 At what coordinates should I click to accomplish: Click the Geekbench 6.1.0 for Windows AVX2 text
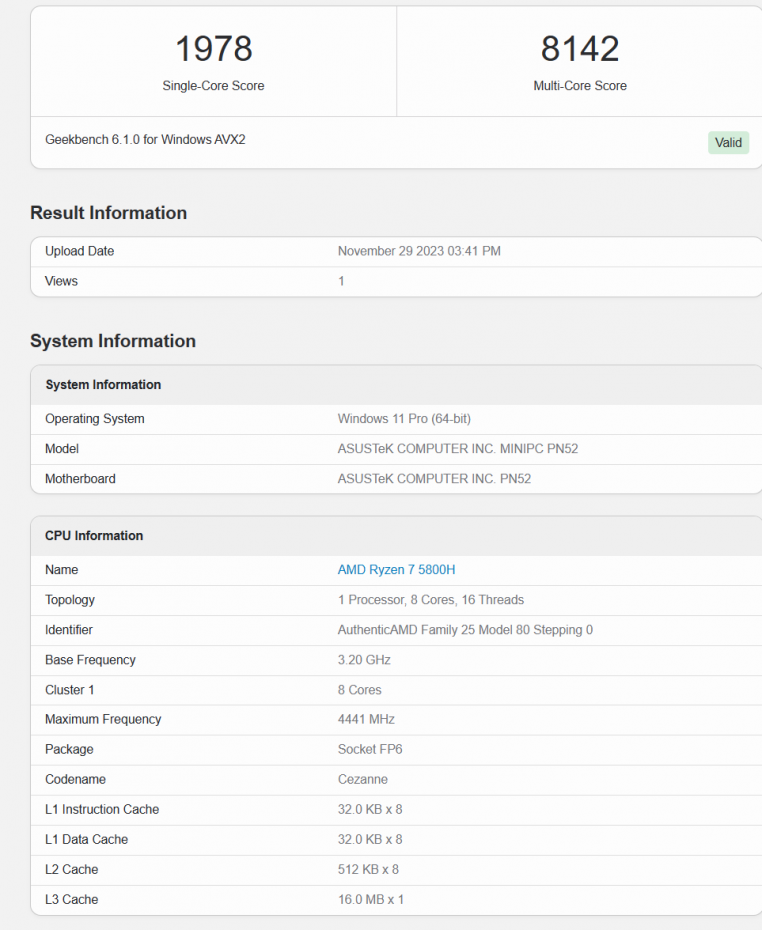pyautogui.click(x=145, y=140)
